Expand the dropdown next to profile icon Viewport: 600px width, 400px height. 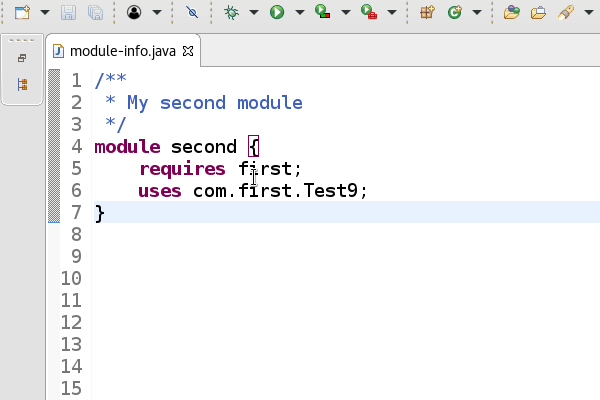tap(157, 13)
